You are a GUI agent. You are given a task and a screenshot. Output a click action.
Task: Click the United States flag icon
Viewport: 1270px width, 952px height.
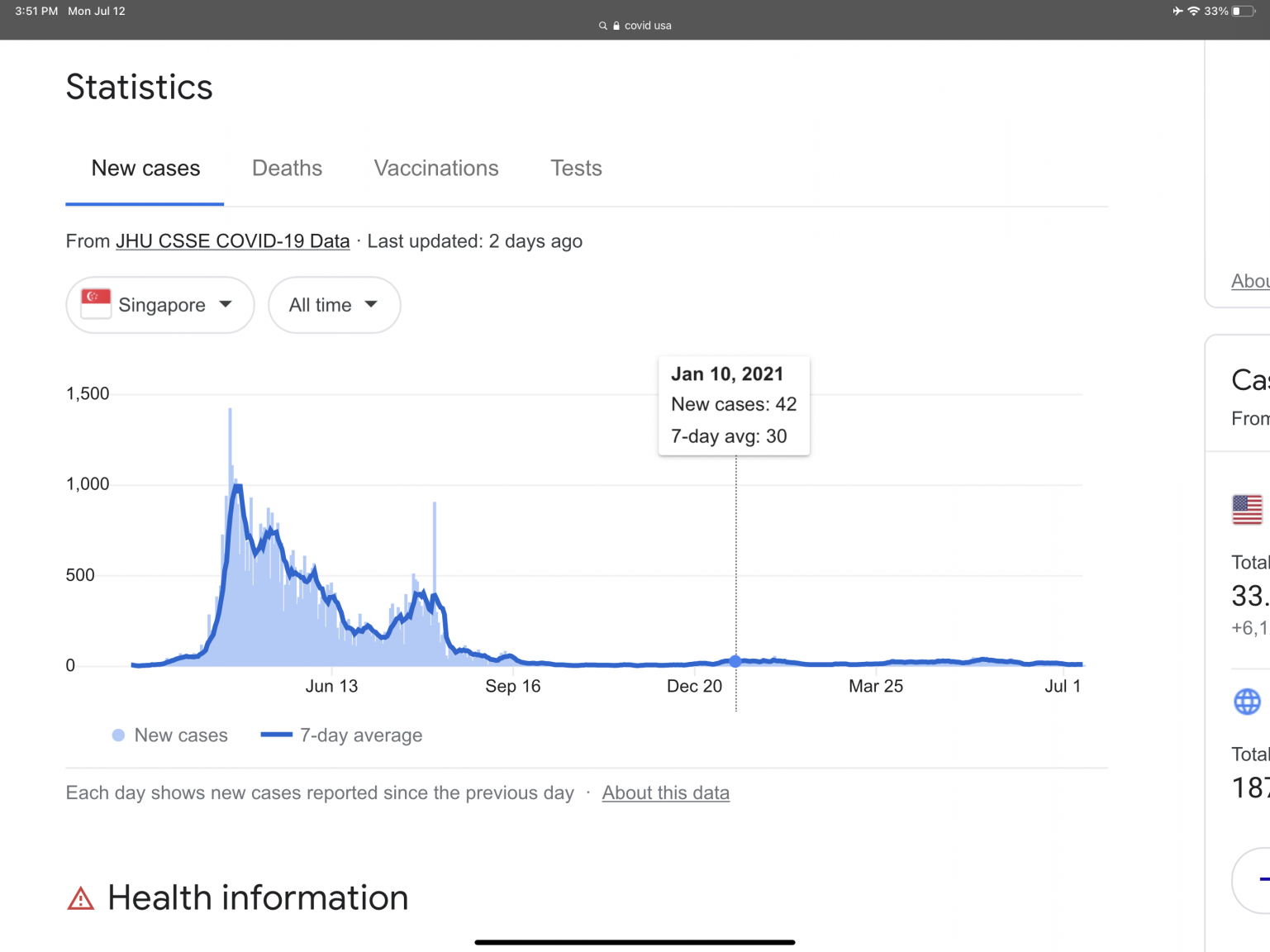[x=1247, y=509]
